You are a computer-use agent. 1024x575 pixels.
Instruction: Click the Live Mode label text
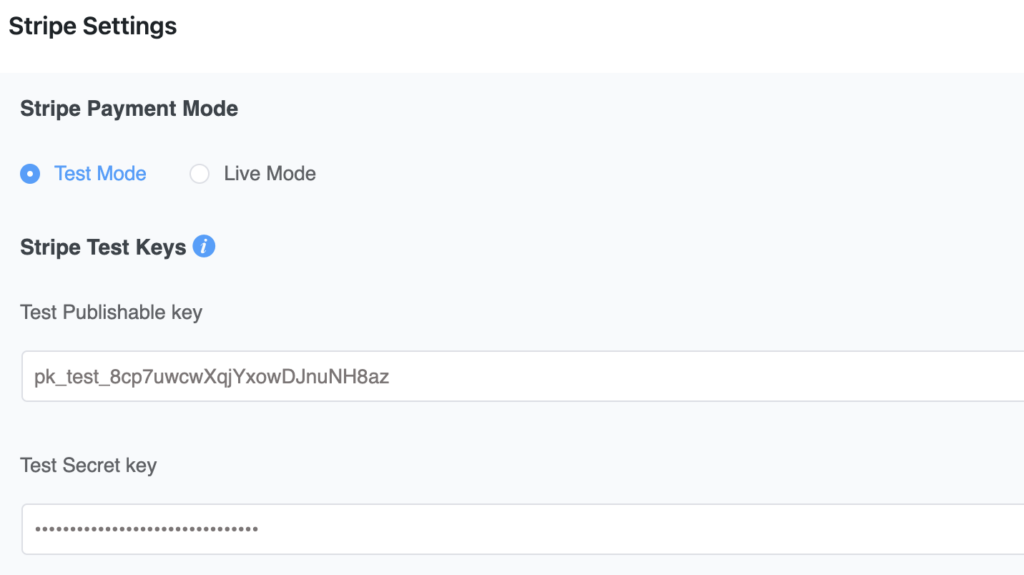pos(270,174)
